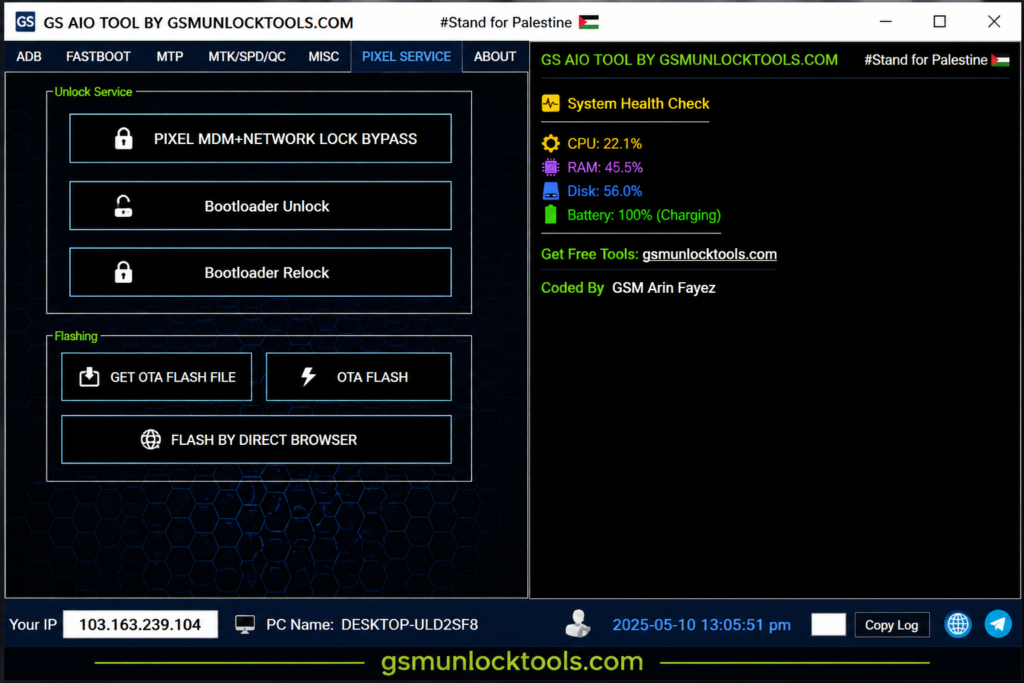
Task: Click closed padlock icon for Bootloader Relock
Action: click(x=123, y=272)
